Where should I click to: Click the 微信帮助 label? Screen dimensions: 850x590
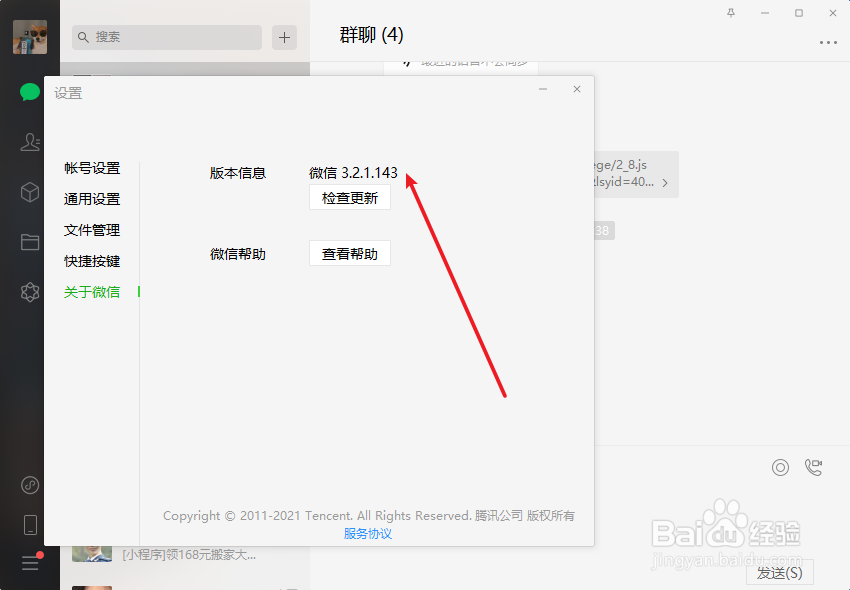[x=238, y=254]
